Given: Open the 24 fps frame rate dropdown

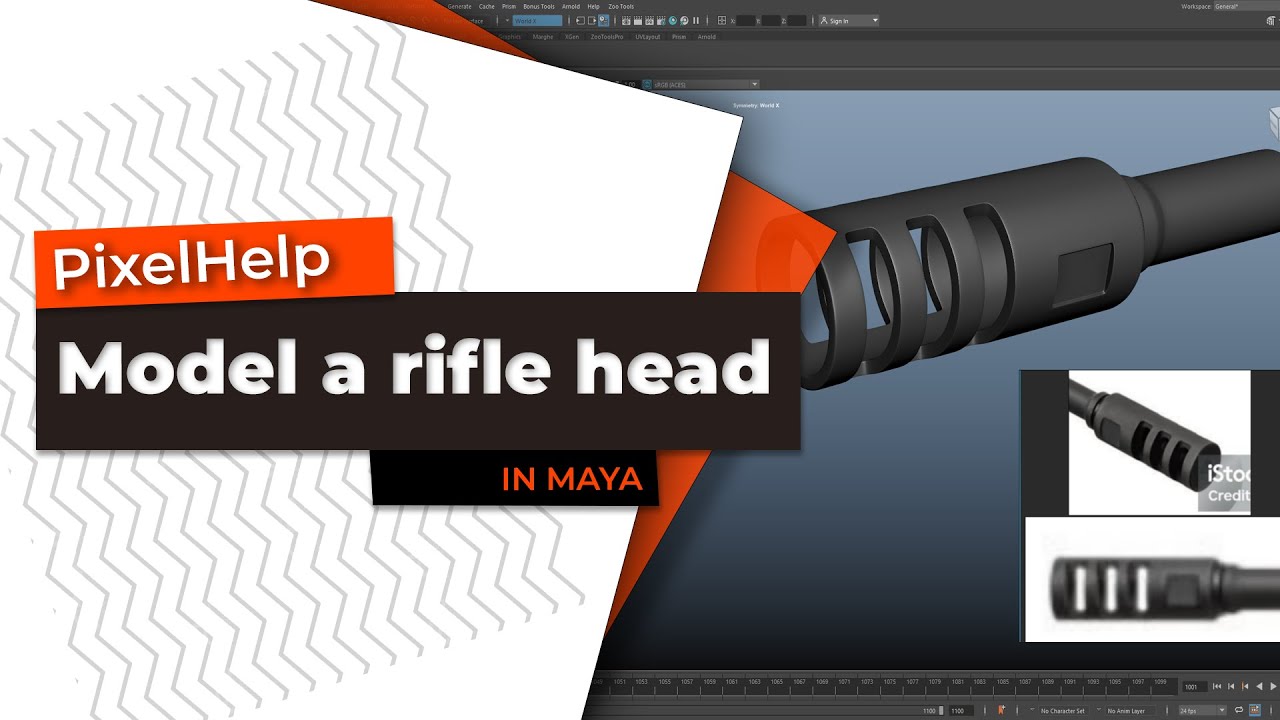Looking at the screenshot, I should [x=1203, y=711].
